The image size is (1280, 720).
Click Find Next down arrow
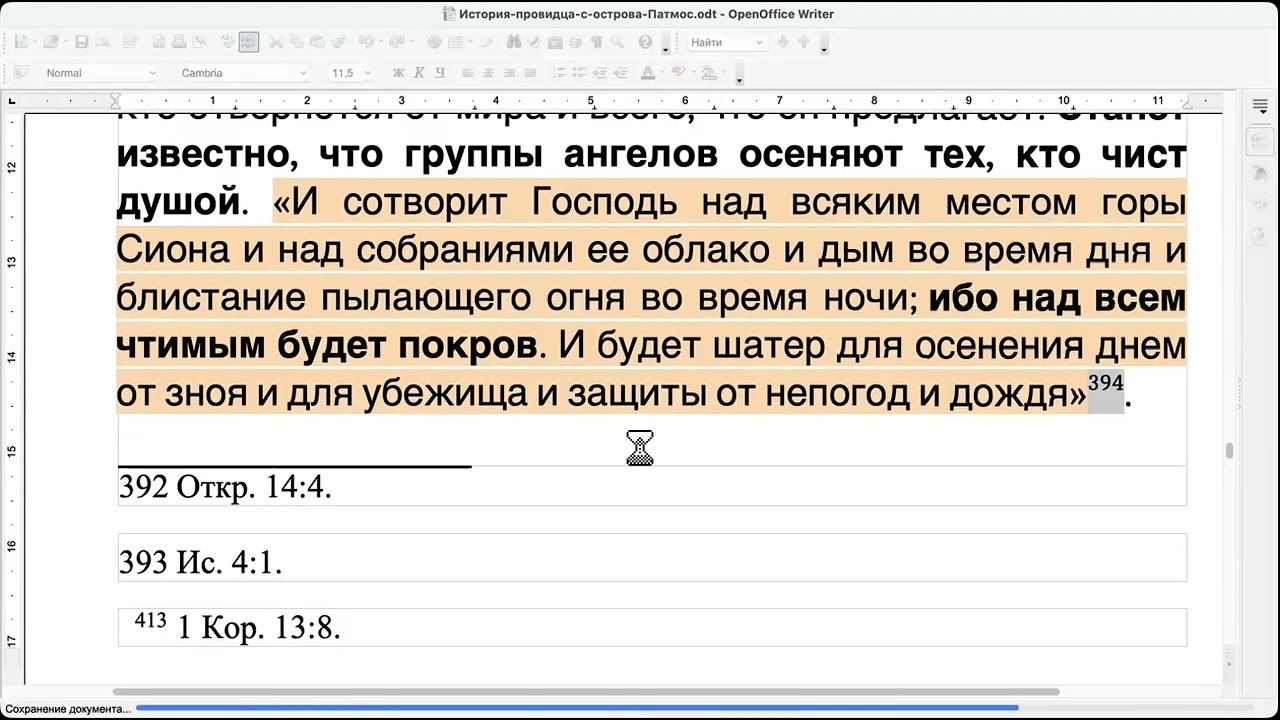tap(783, 42)
